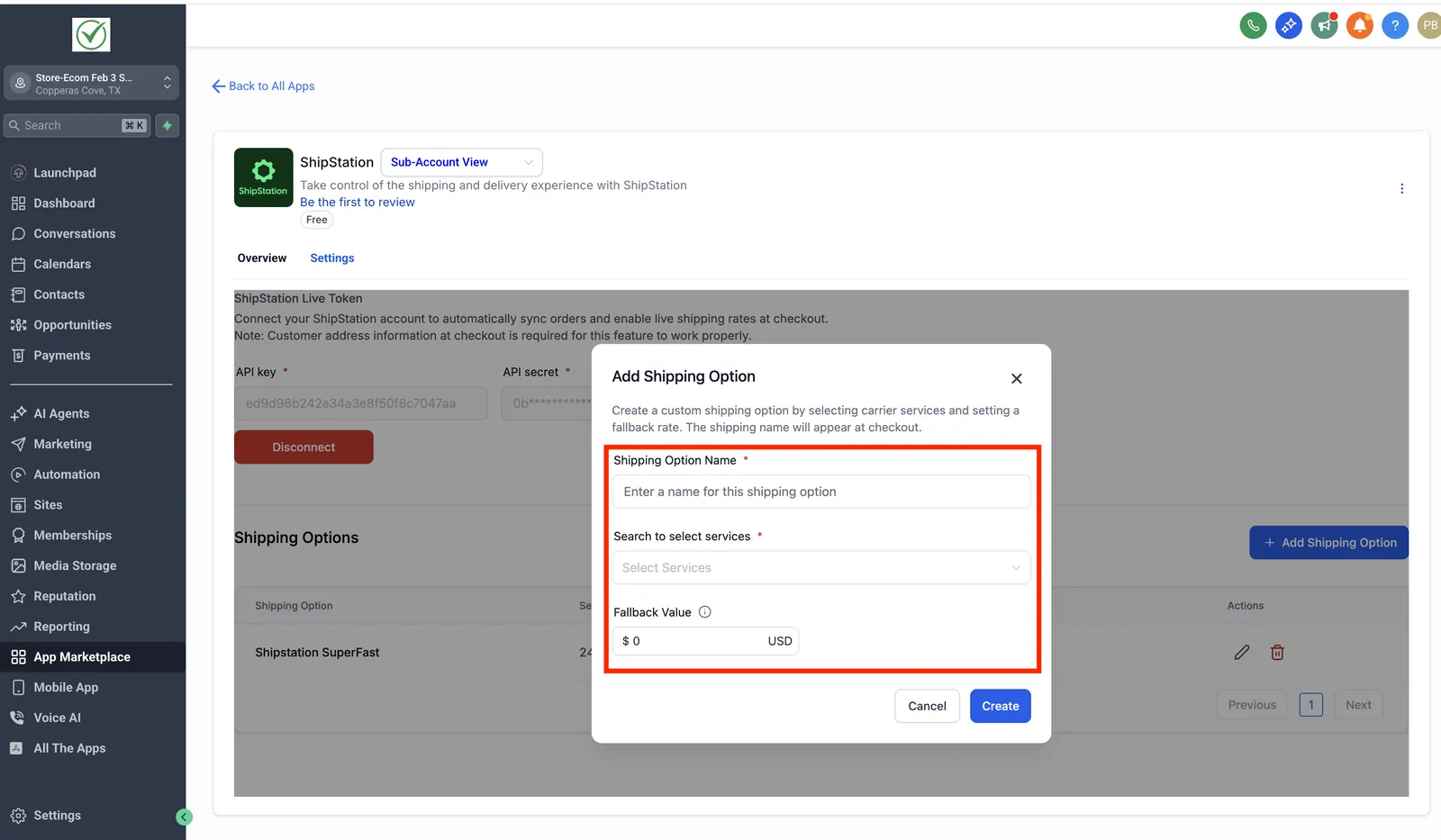Expand the Store-Ecom account switcher

point(91,84)
